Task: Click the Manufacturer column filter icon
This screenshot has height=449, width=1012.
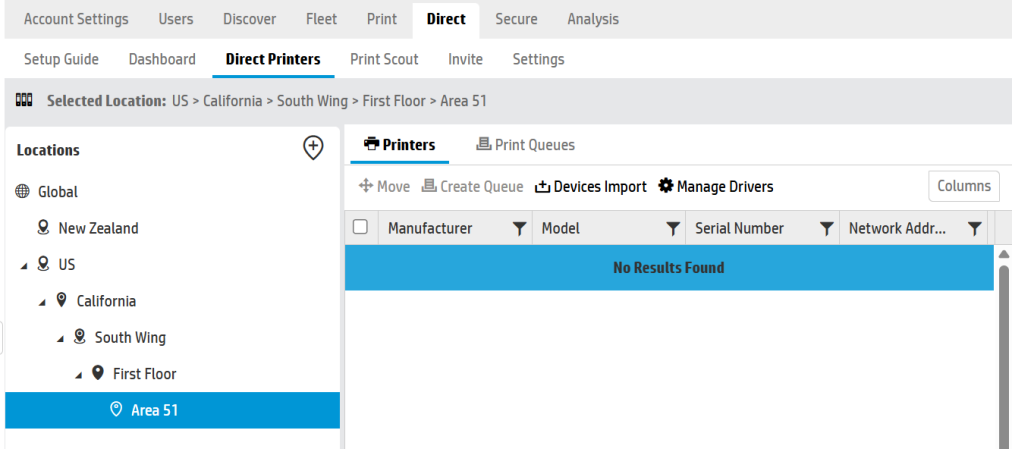Action: [519, 229]
